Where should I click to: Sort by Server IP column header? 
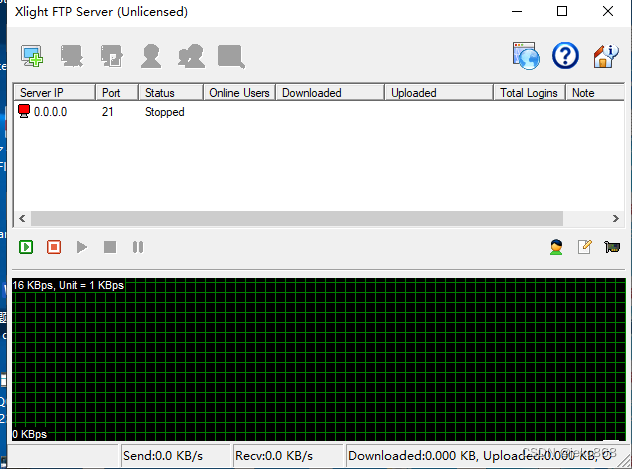(55, 93)
